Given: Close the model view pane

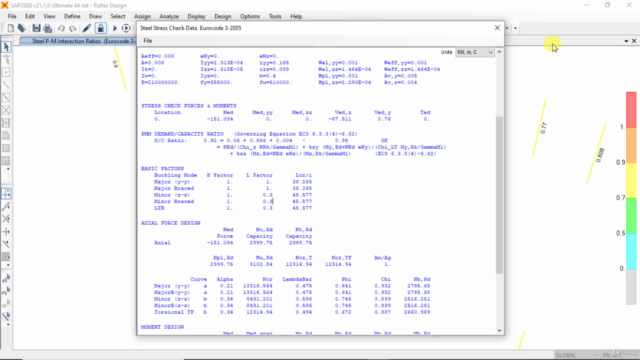Looking at the screenshot, I should coord(634,41).
